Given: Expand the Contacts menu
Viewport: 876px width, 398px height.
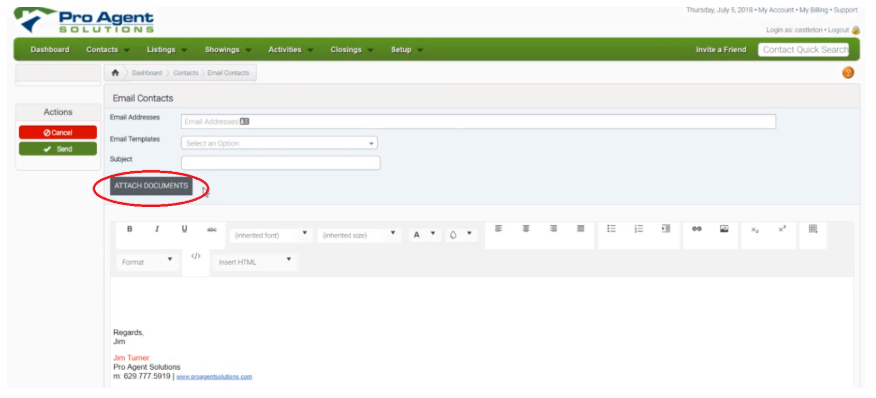Looking at the screenshot, I should click(107, 50).
